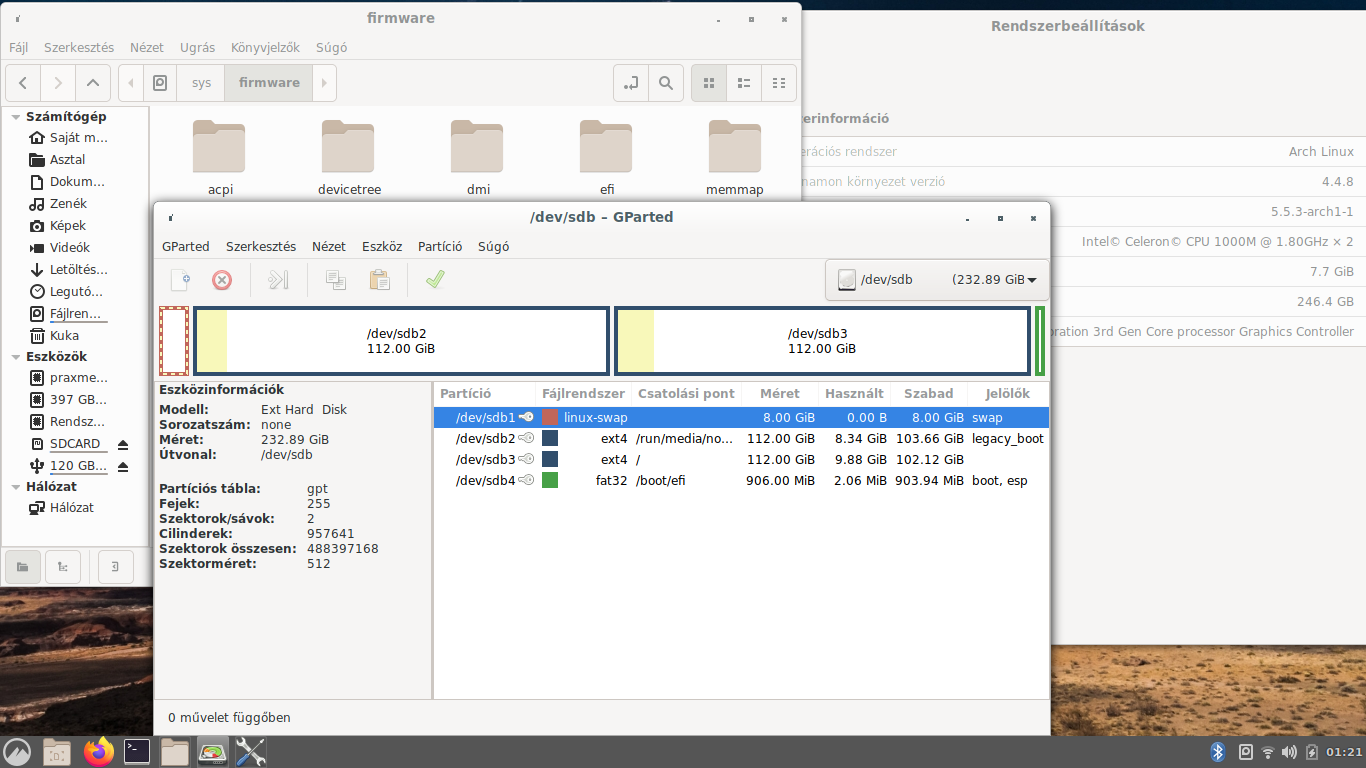Click the green fat32 color square of sdb4
The image size is (1366, 768).
[x=550, y=481]
